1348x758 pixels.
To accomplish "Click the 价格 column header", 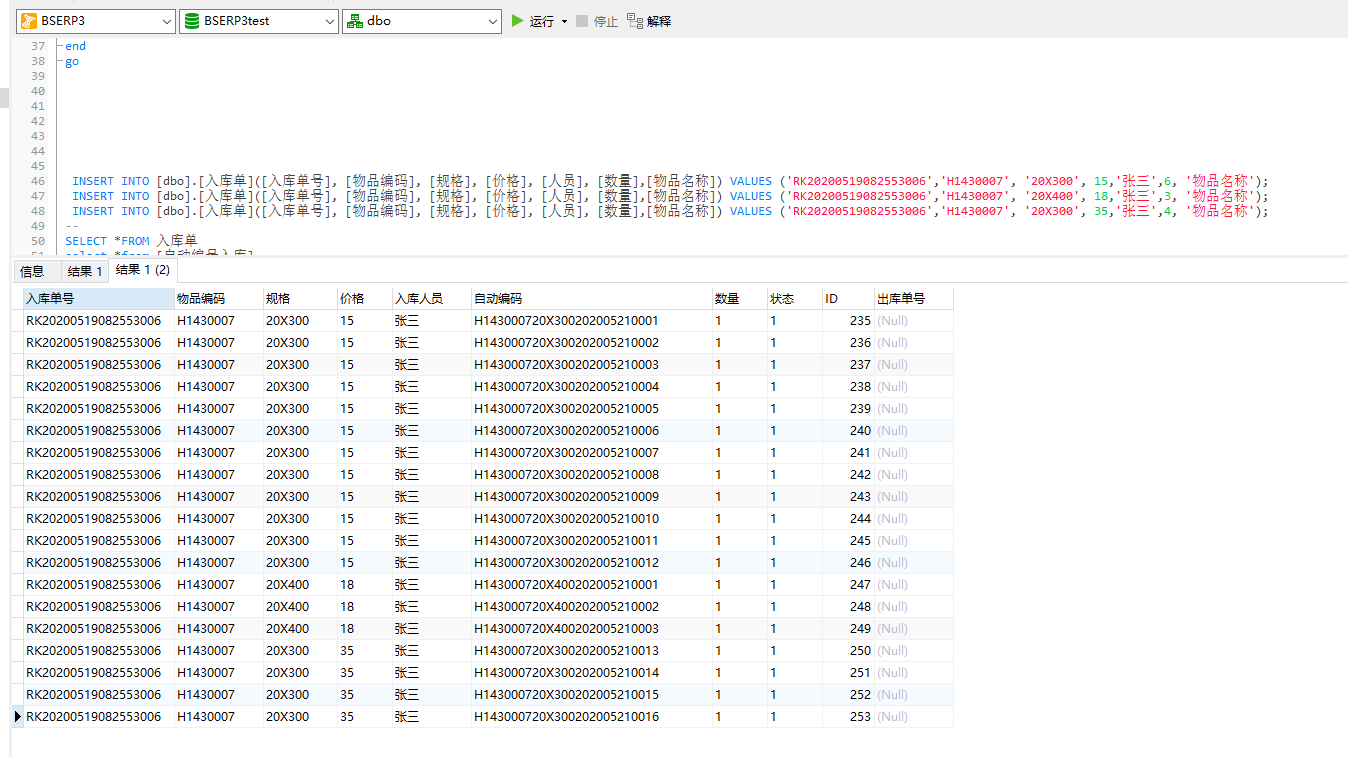I will tap(364, 298).
